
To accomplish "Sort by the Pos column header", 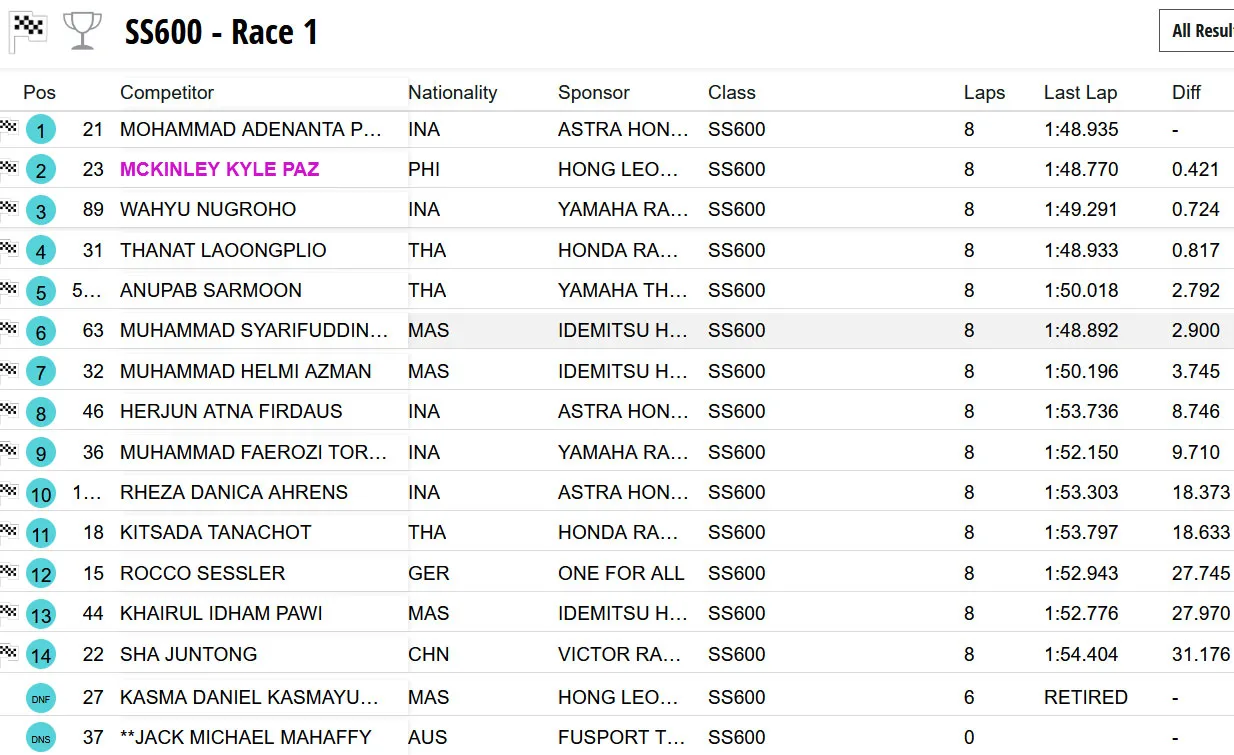I will [x=40, y=93].
